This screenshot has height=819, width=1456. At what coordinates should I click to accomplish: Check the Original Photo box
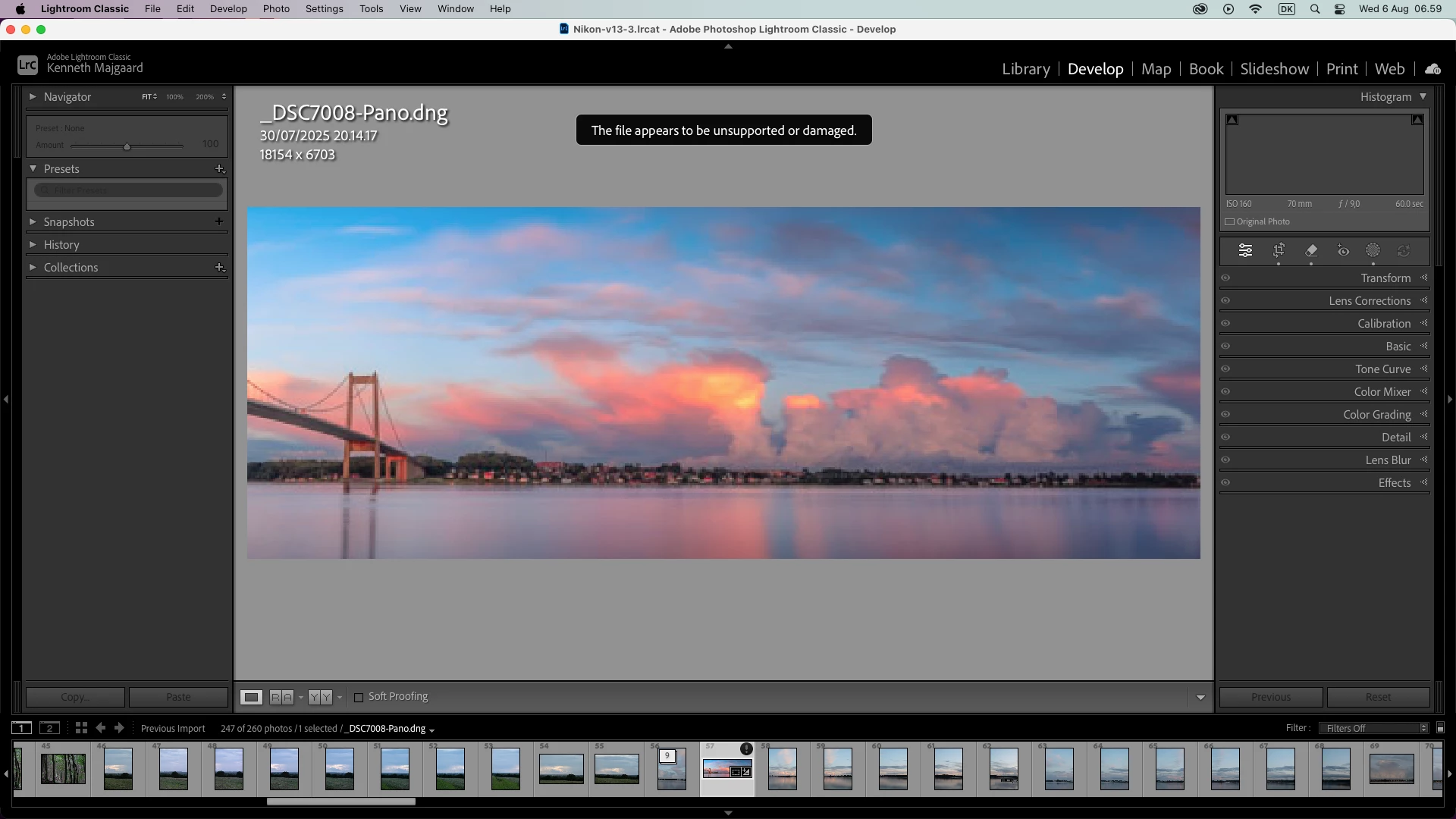click(x=1230, y=222)
